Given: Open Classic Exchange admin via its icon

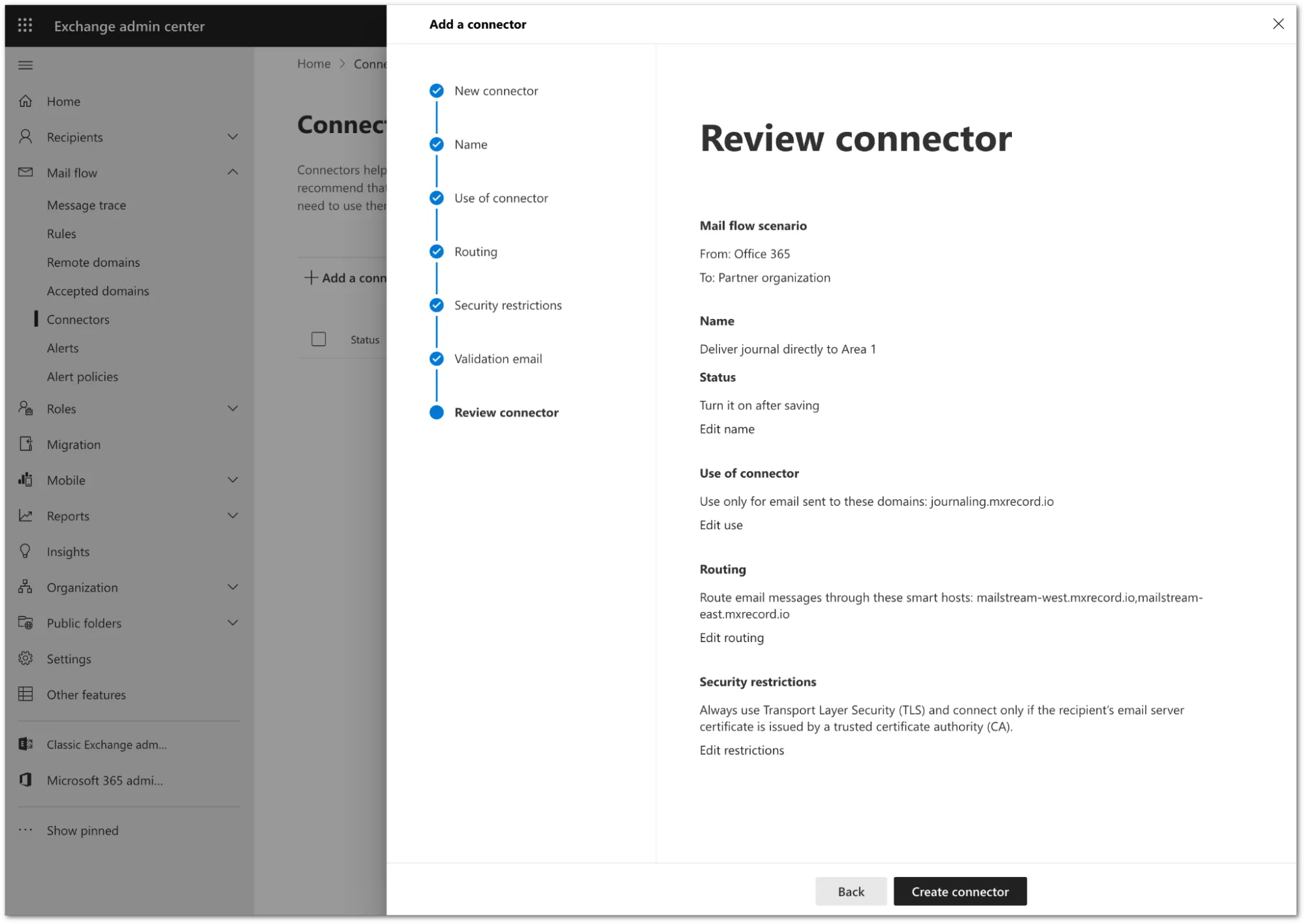Looking at the screenshot, I should coord(25,744).
